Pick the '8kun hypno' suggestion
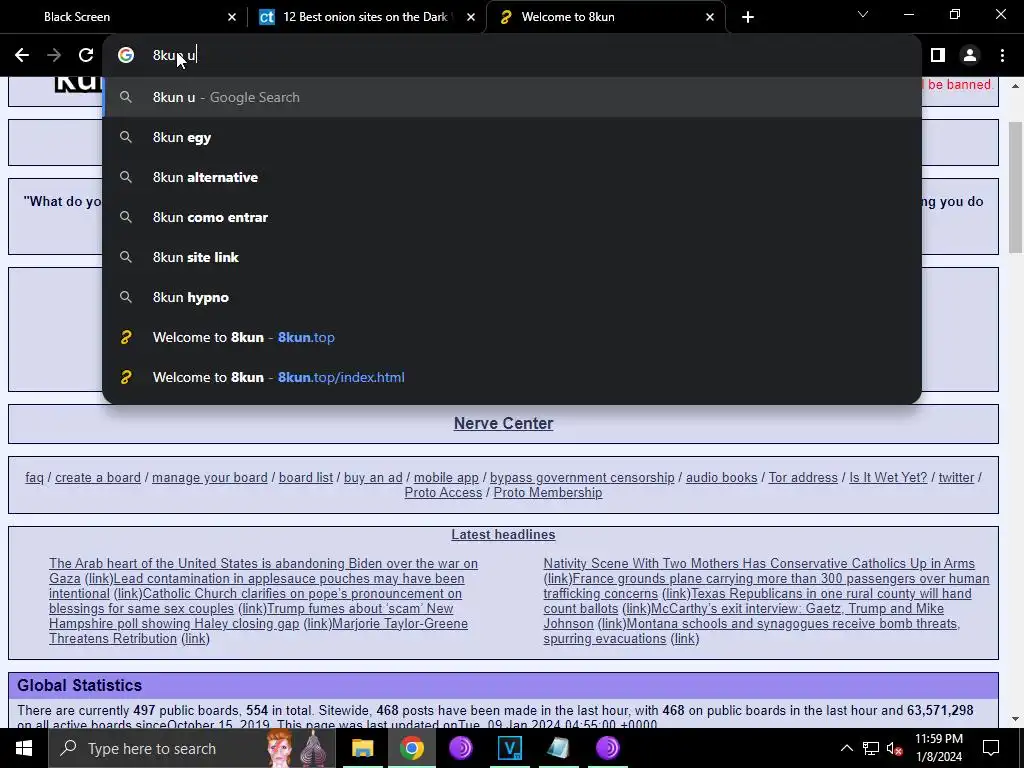Viewport: 1024px width, 768px height. point(512,297)
